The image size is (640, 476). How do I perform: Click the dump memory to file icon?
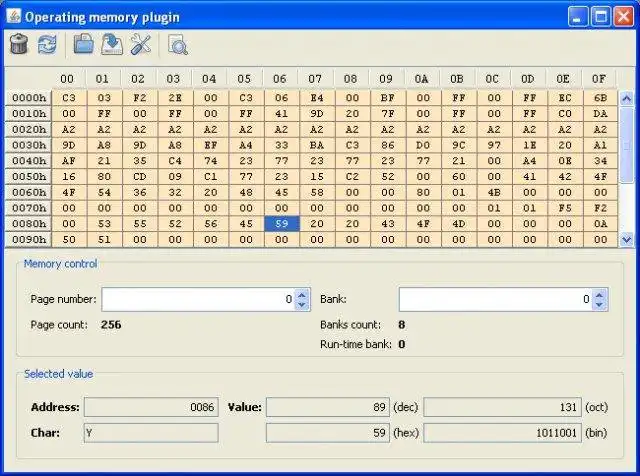(x=113, y=44)
